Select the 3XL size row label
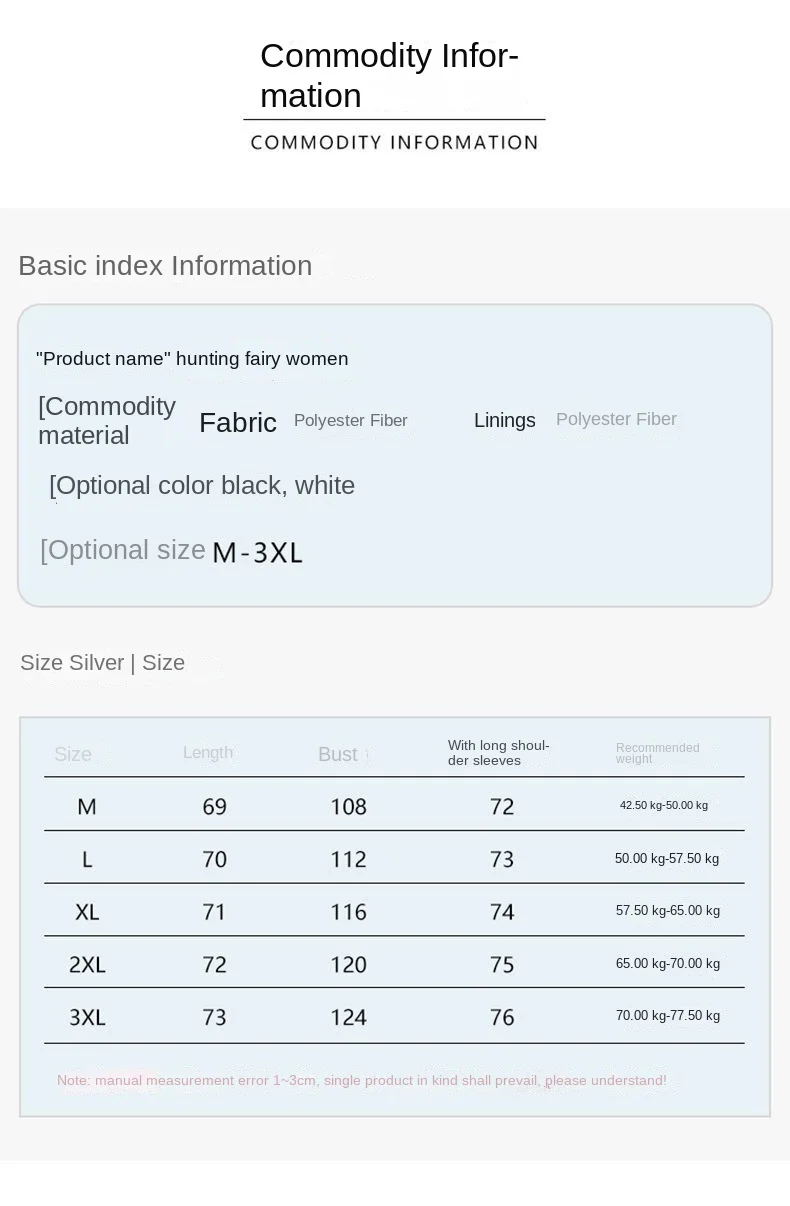This screenshot has height=1206, width=790. coord(87,1018)
